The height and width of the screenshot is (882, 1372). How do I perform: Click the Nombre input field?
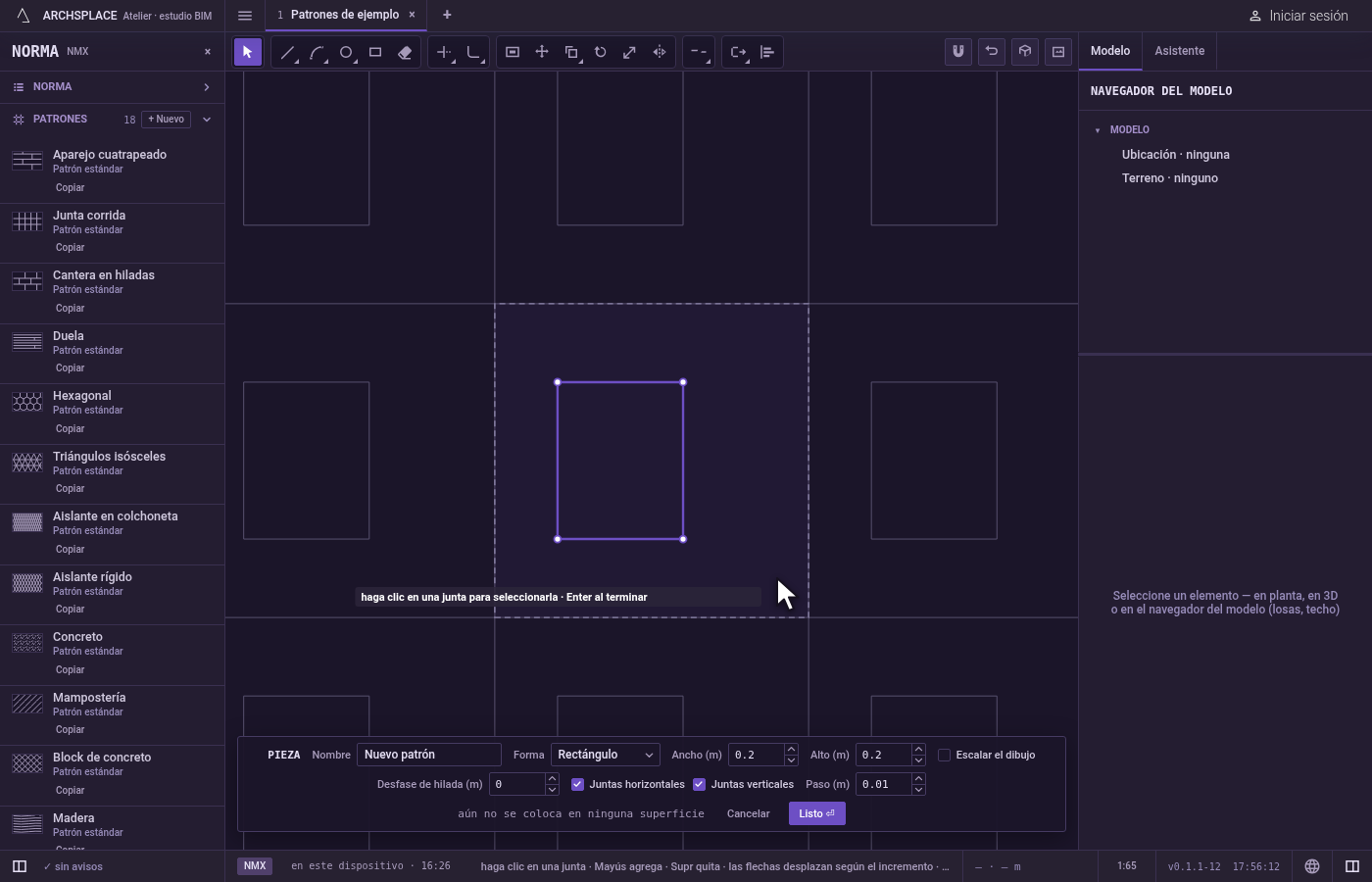coord(429,755)
